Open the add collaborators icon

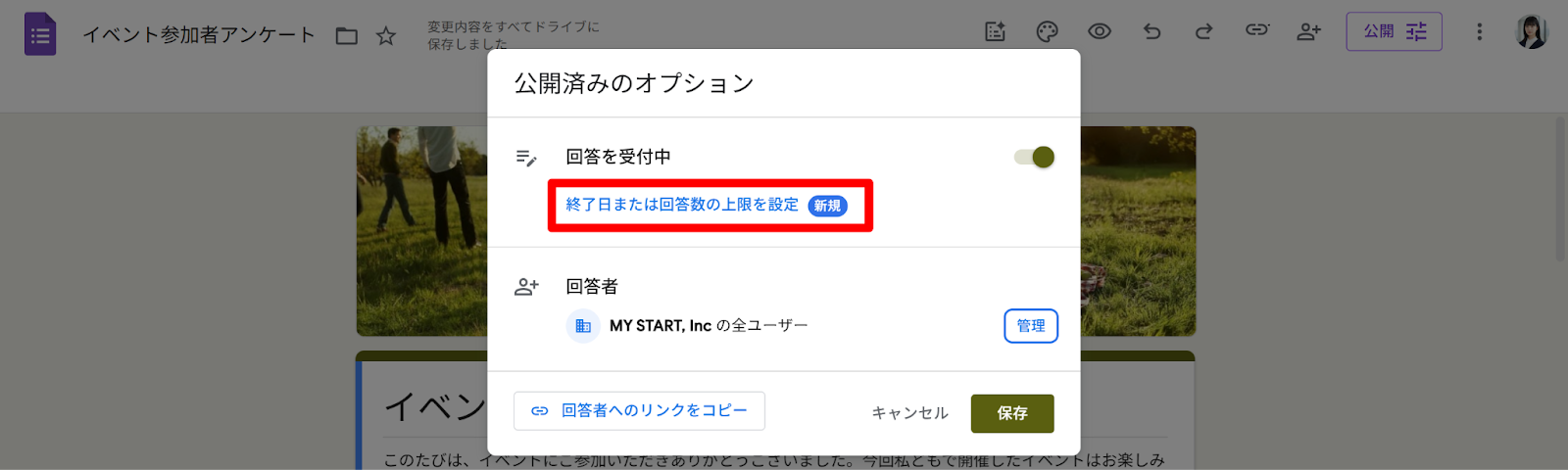click(1309, 32)
